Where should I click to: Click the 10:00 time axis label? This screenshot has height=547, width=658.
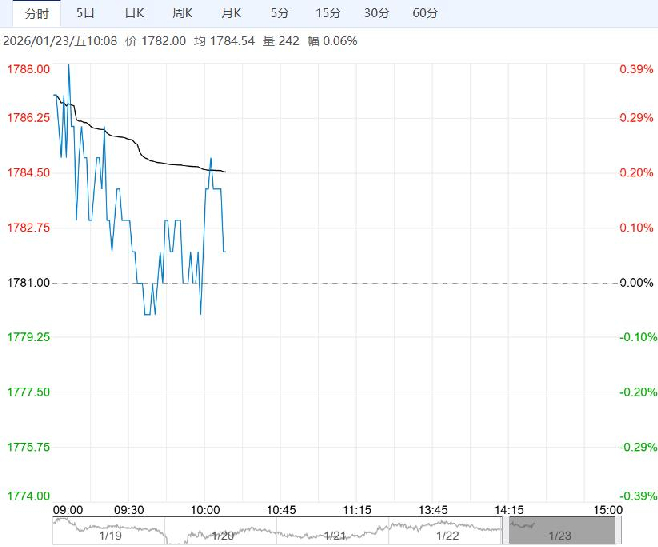(x=204, y=509)
